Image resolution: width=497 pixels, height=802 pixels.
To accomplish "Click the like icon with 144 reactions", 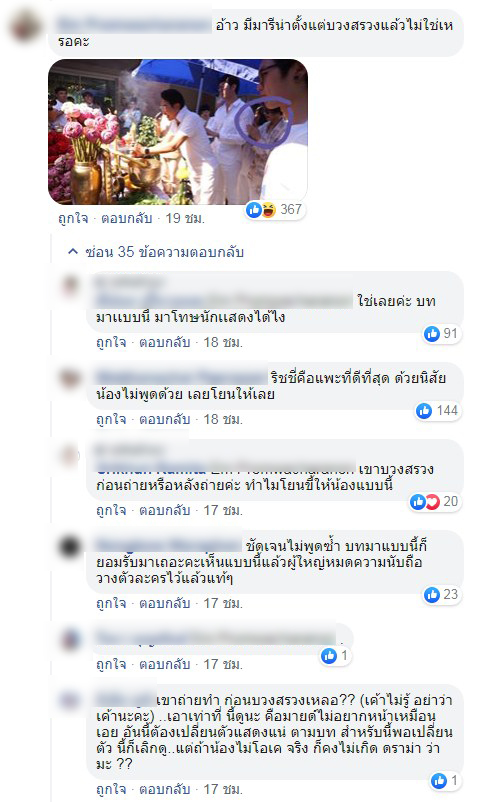I will tap(424, 410).
